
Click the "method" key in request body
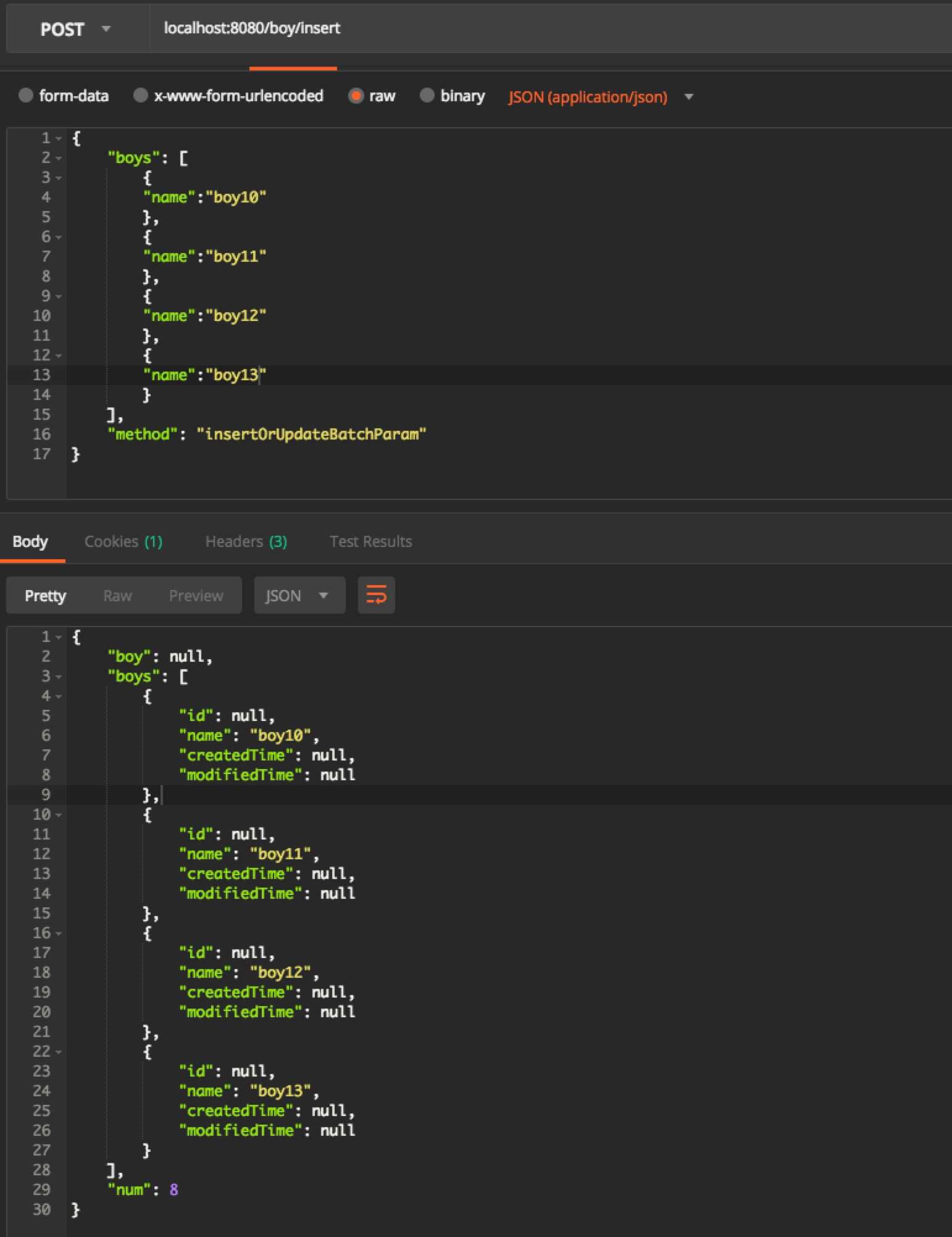click(x=143, y=435)
